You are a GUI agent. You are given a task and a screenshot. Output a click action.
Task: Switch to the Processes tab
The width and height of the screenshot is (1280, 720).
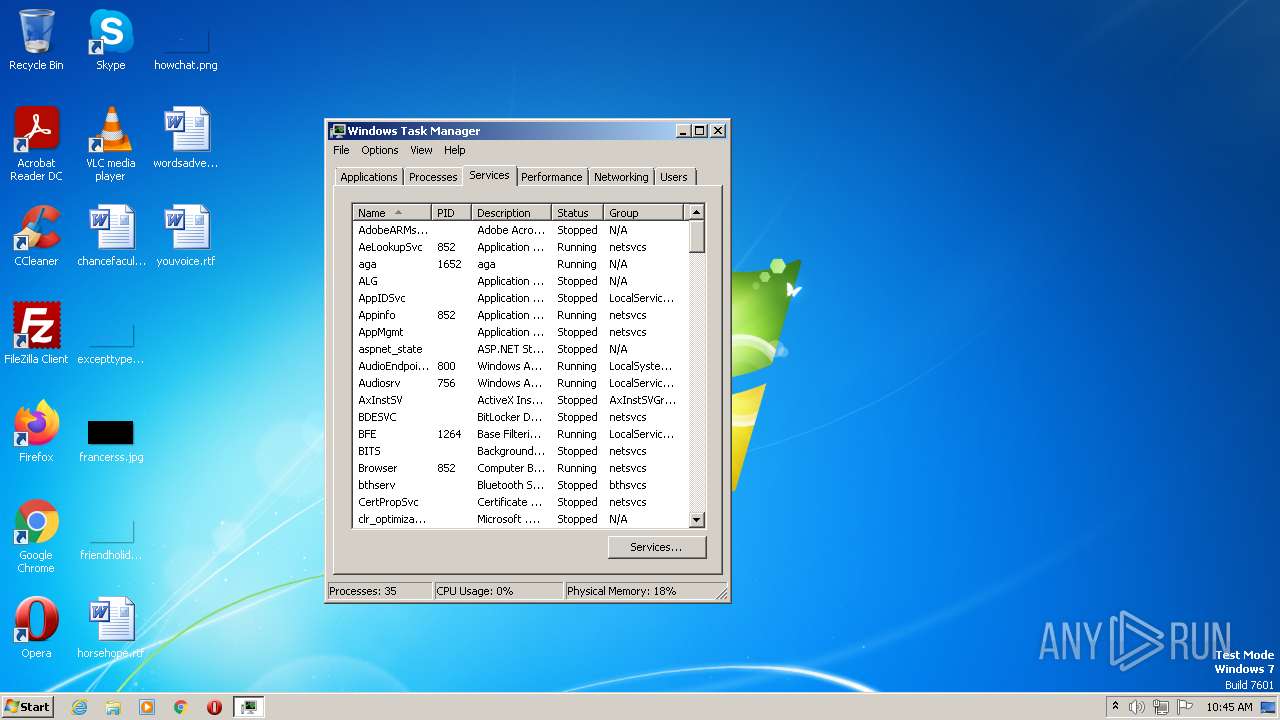pyautogui.click(x=433, y=177)
